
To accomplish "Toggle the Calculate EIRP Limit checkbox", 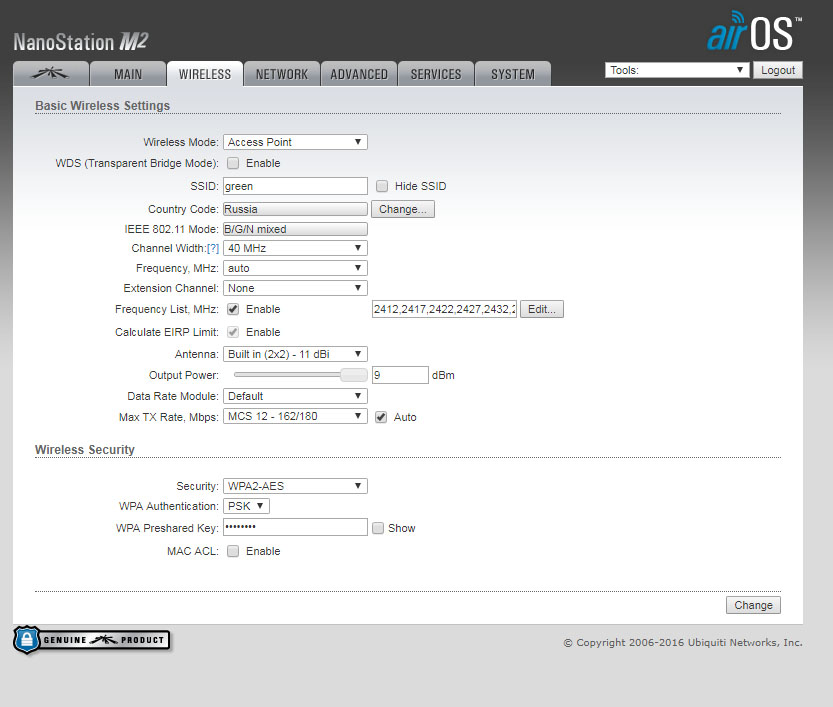I will point(233,332).
